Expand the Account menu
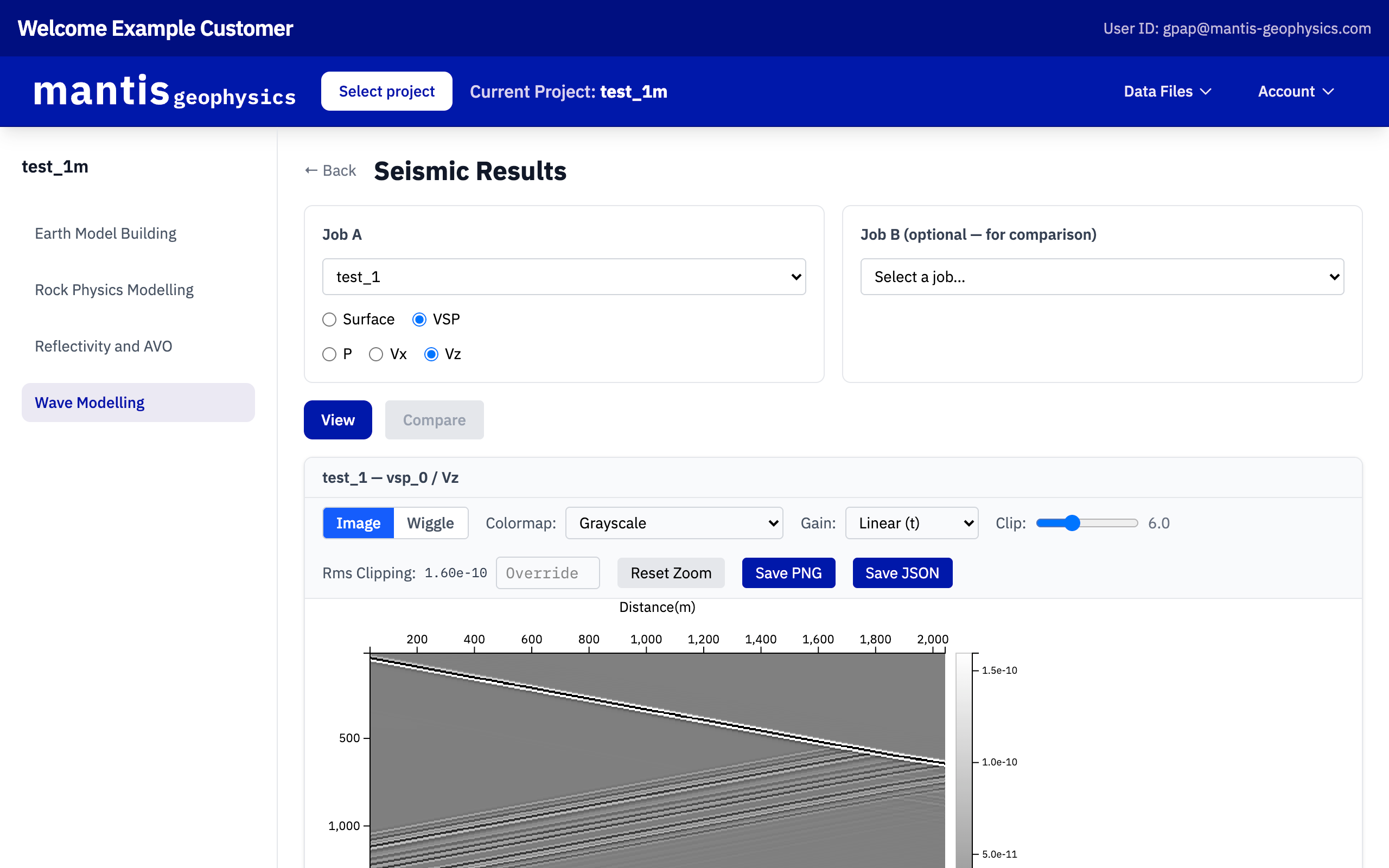 tap(1296, 91)
